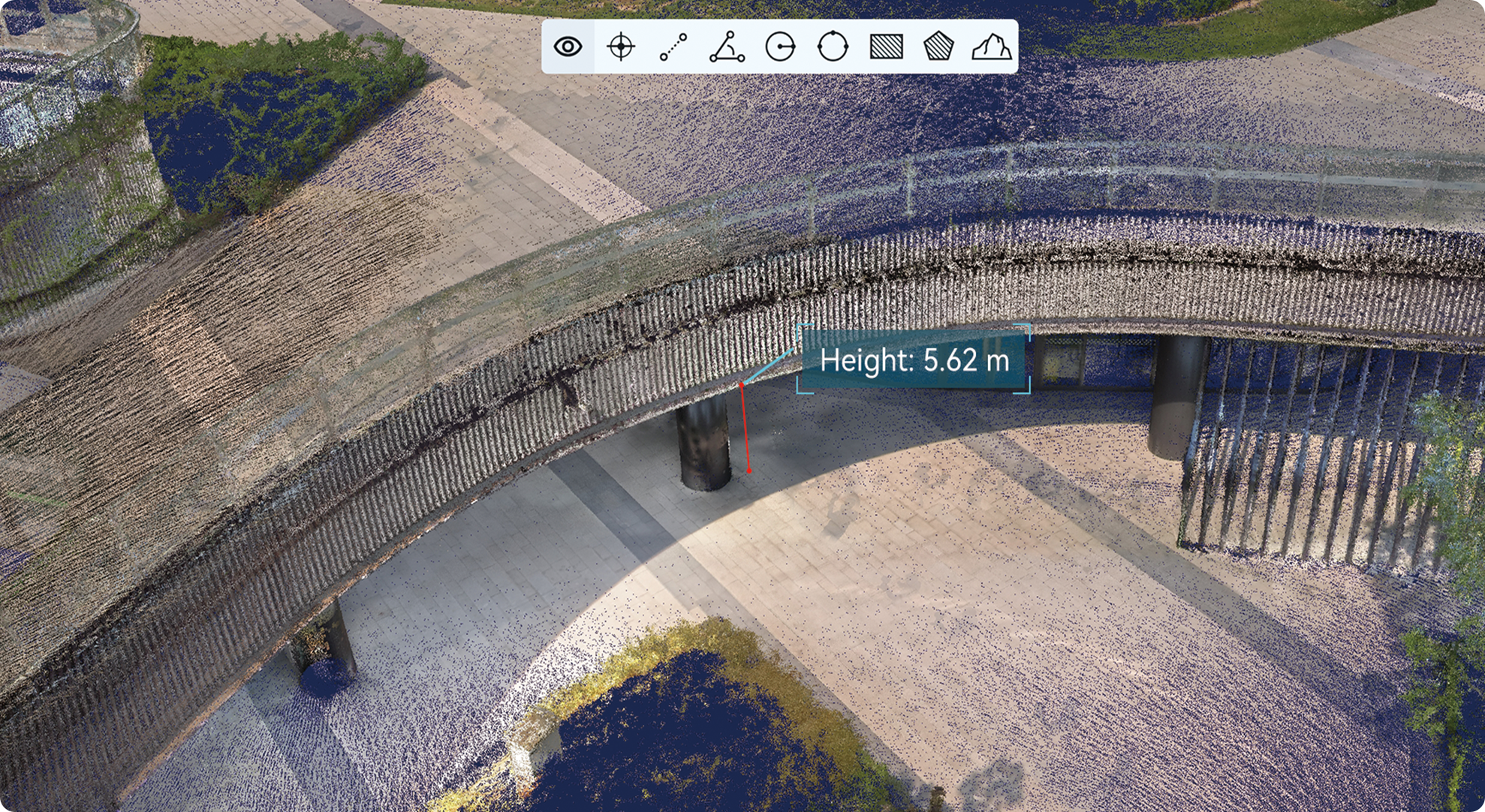
Task: Select the three-point circle tool
Action: tap(833, 47)
